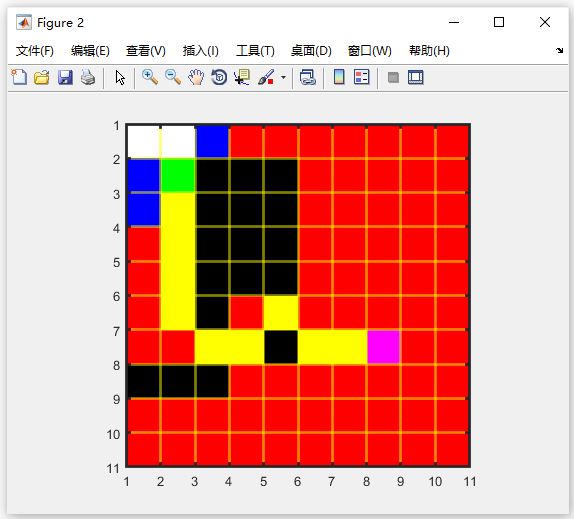Select the Zoom Out magnifier tool

tap(173, 77)
